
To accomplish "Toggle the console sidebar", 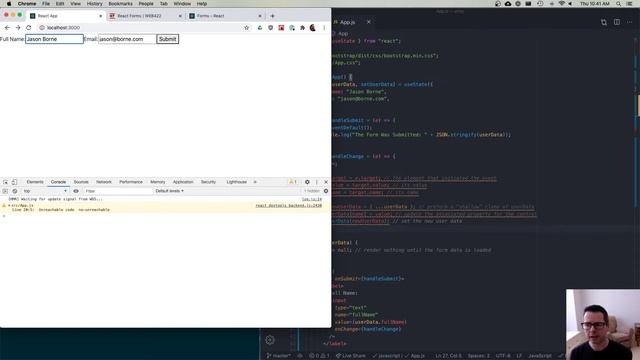I will click(5, 191).
